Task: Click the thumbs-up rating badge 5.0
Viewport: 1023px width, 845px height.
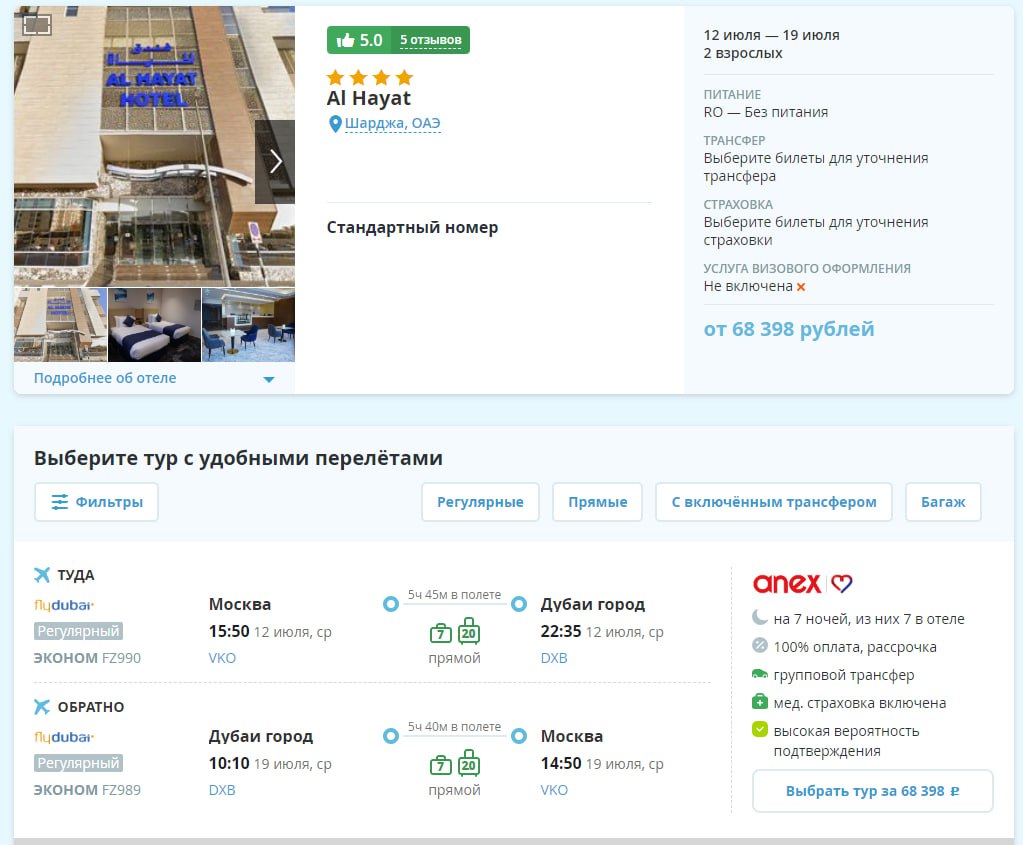Action: [x=360, y=40]
